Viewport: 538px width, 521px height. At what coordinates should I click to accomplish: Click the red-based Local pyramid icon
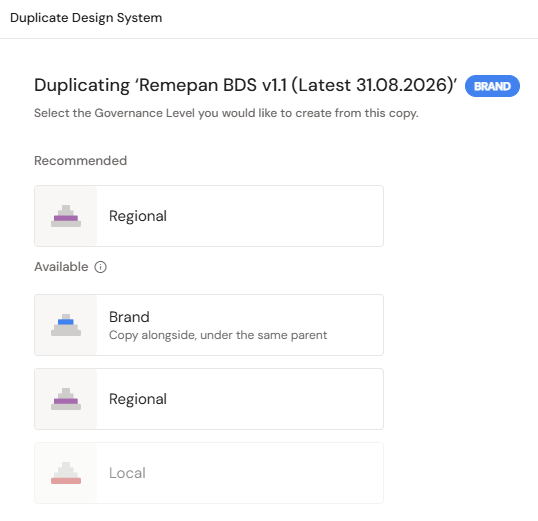pyautogui.click(x=66, y=473)
